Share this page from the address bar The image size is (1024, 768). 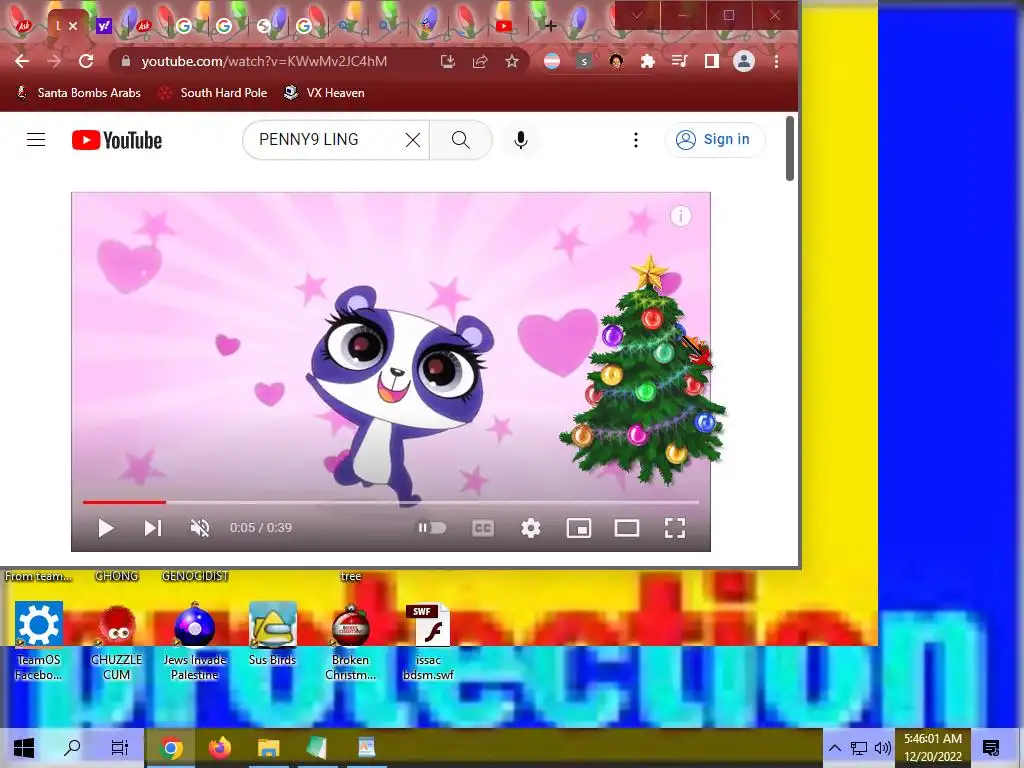pos(480,61)
